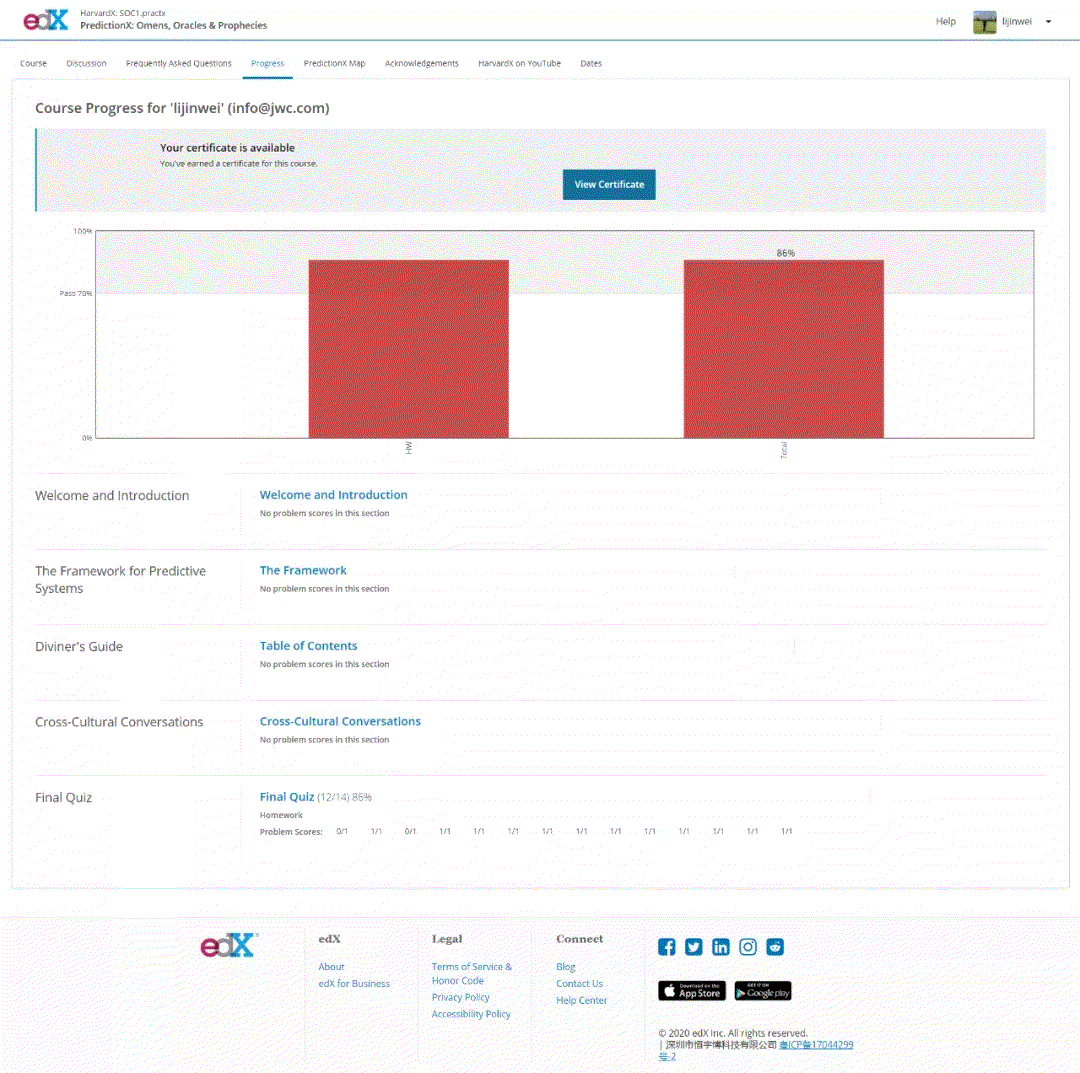
Task: Open the Privacy Policy link
Action: pyautogui.click(x=460, y=997)
